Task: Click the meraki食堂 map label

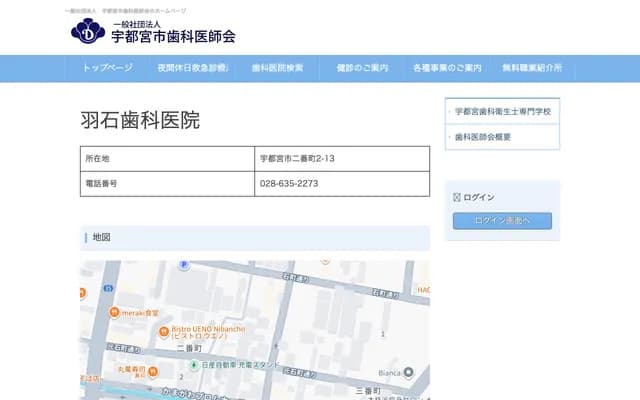Action: 140,313
